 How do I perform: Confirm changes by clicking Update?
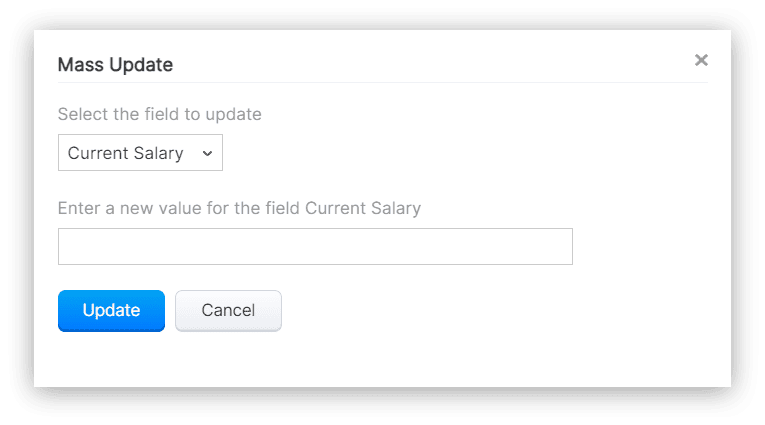[111, 310]
